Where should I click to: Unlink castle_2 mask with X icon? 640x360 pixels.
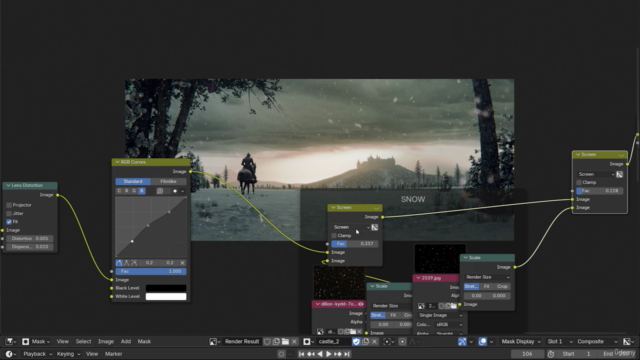[x=374, y=341]
